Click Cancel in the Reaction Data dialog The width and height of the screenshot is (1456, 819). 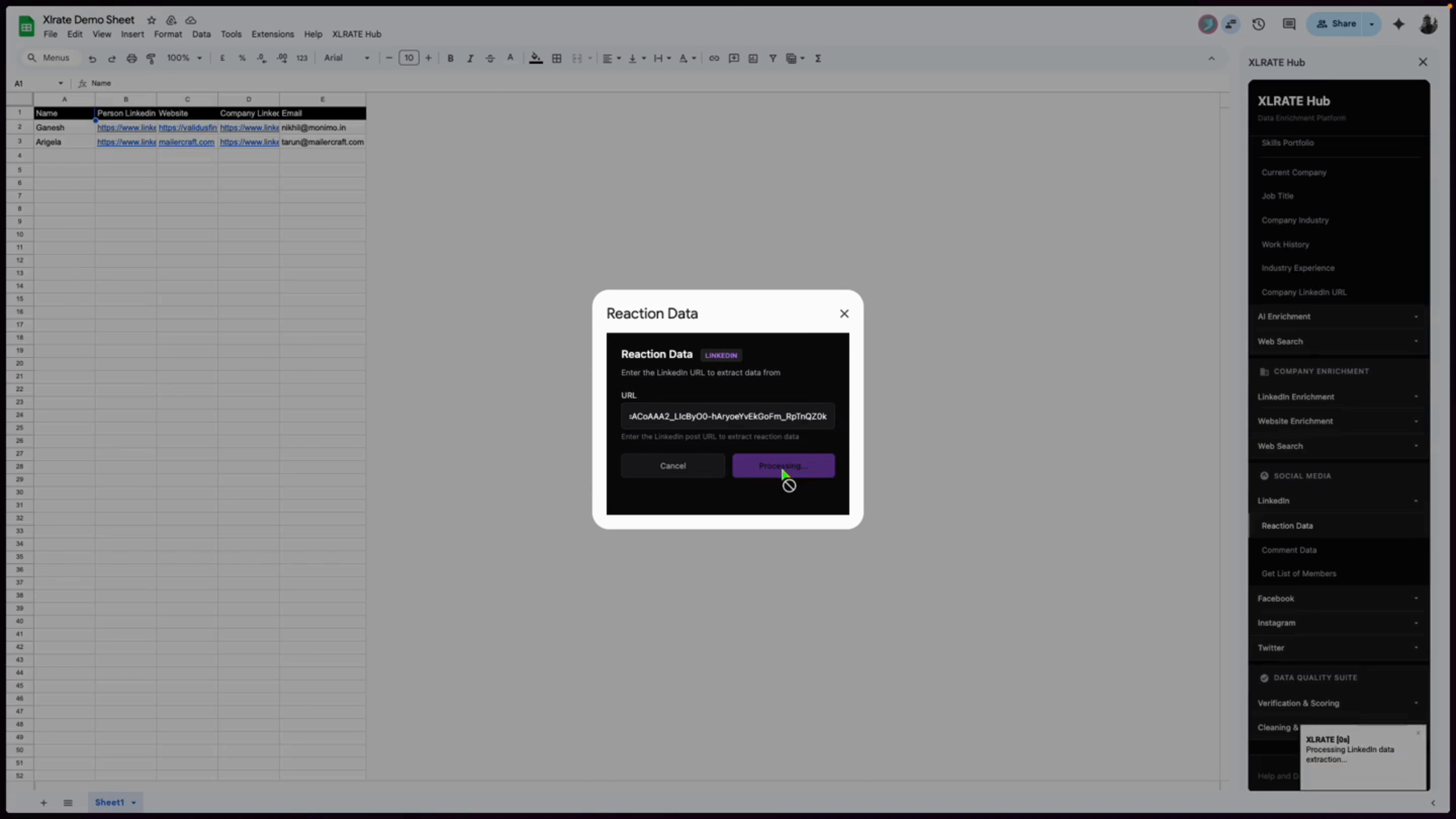(x=673, y=466)
